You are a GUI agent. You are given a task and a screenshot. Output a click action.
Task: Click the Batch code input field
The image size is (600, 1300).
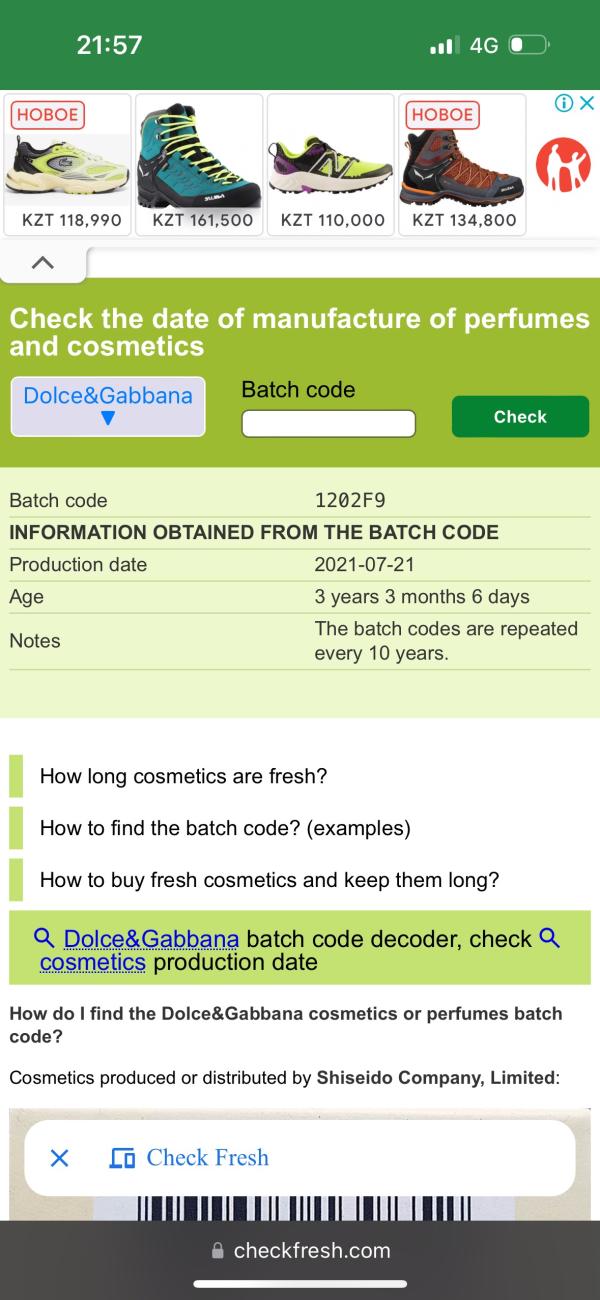(x=328, y=423)
